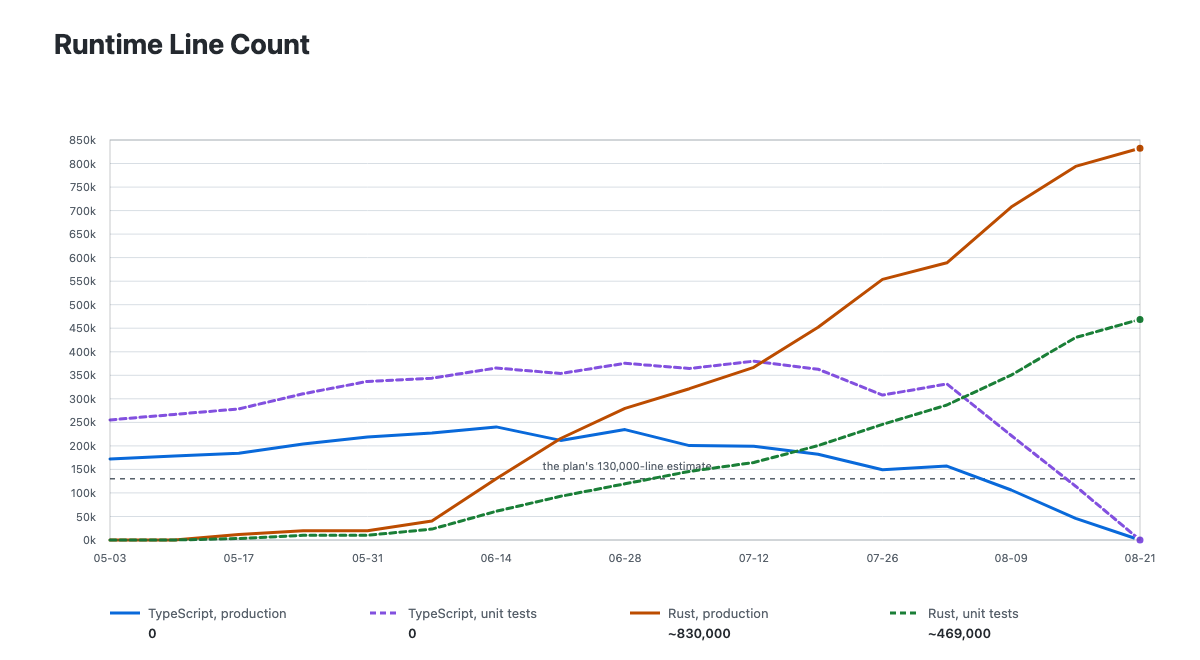Click the 06-14 x-axis date label

coord(496,559)
